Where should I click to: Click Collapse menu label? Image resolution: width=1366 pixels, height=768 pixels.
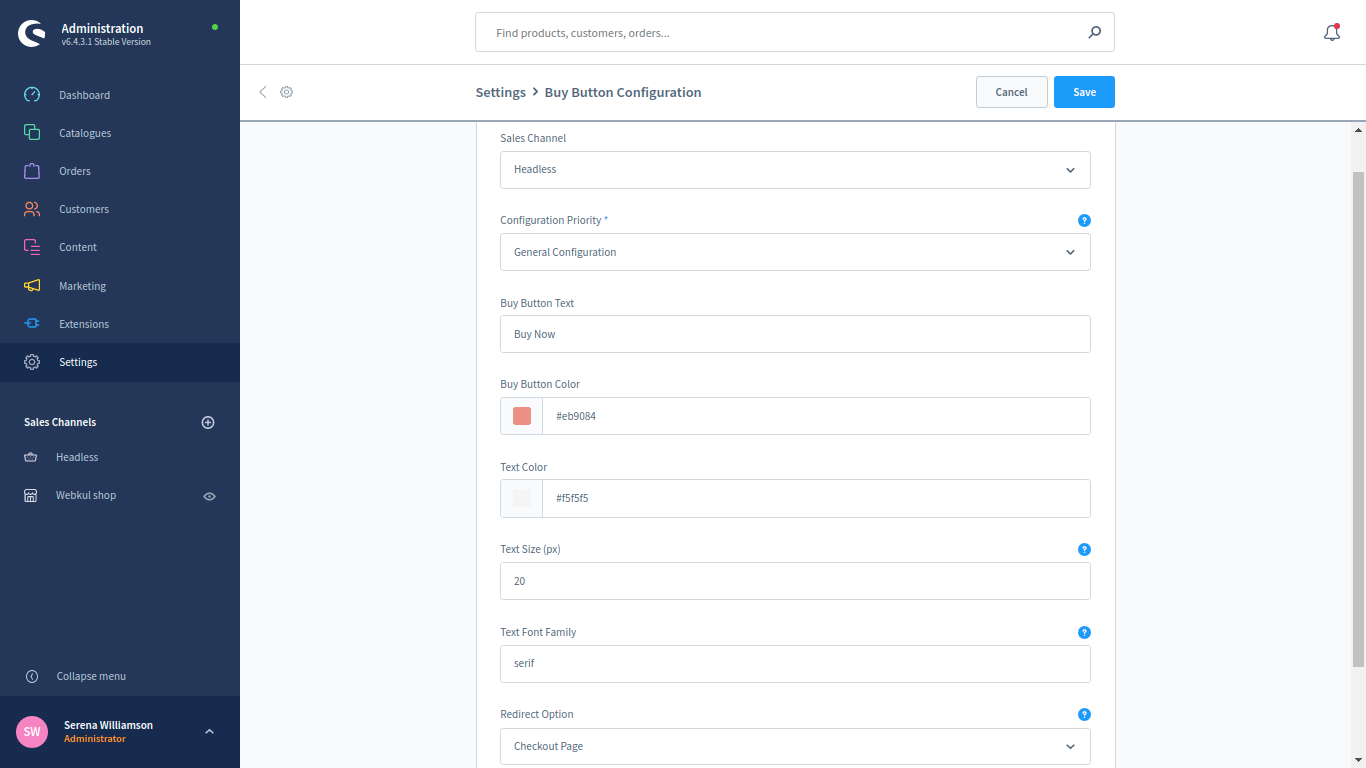coord(91,676)
